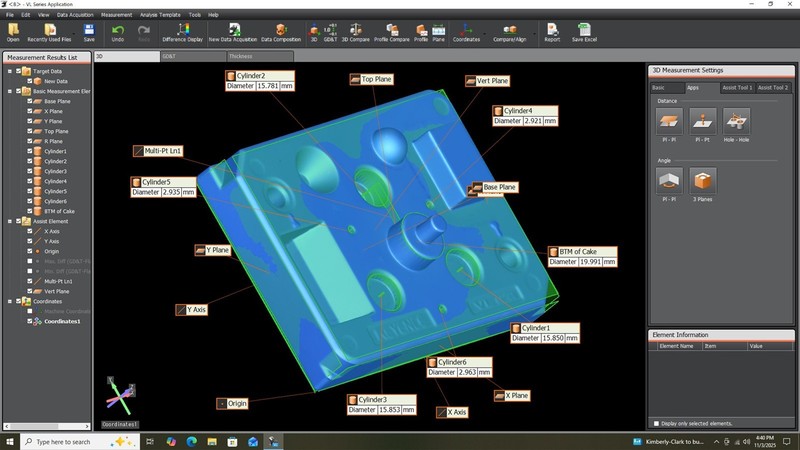Open the Compare/Align tool
The image size is (800, 450).
[x=510, y=33]
